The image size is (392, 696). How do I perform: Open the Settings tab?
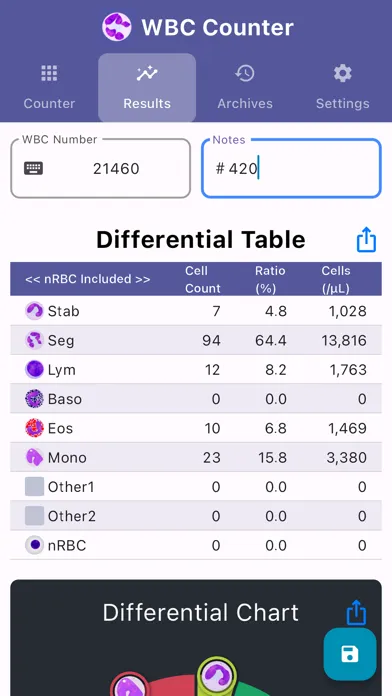343,87
